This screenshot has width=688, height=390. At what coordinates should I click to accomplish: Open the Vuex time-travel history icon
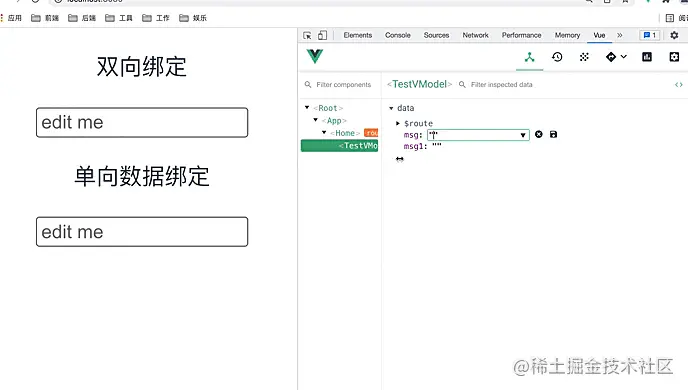[x=557, y=57]
